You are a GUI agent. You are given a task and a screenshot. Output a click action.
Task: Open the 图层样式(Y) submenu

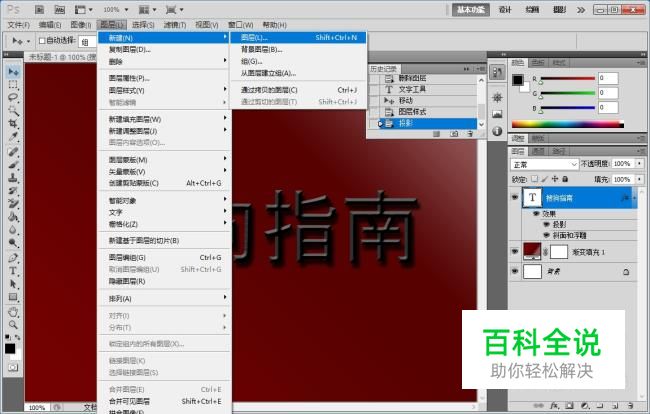point(165,90)
